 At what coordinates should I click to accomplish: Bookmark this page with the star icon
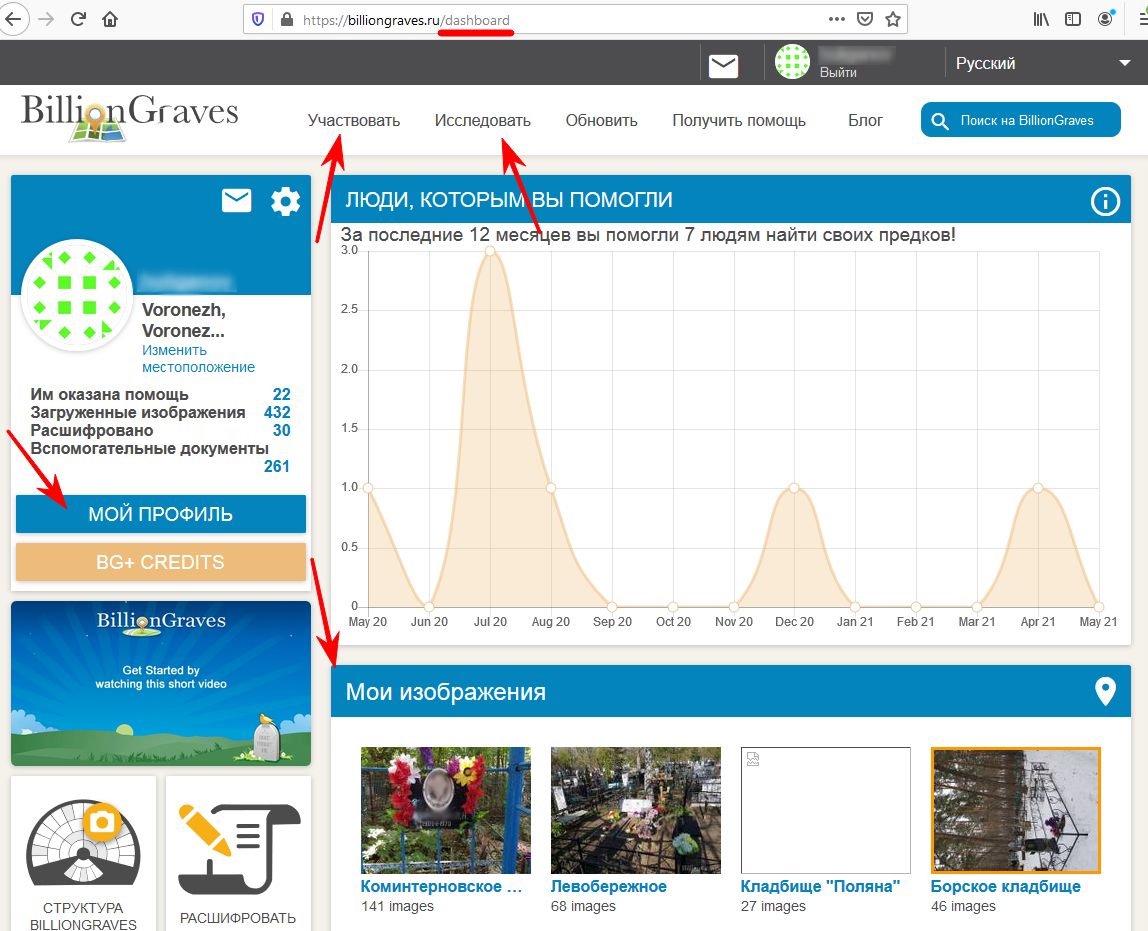[x=892, y=20]
